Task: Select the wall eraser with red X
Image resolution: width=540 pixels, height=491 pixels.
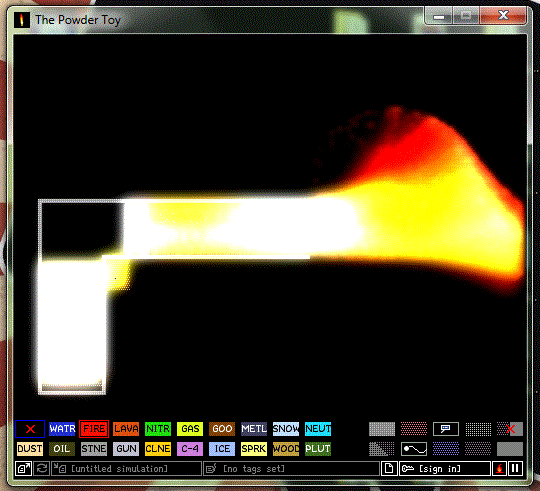Action: click(510, 429)
